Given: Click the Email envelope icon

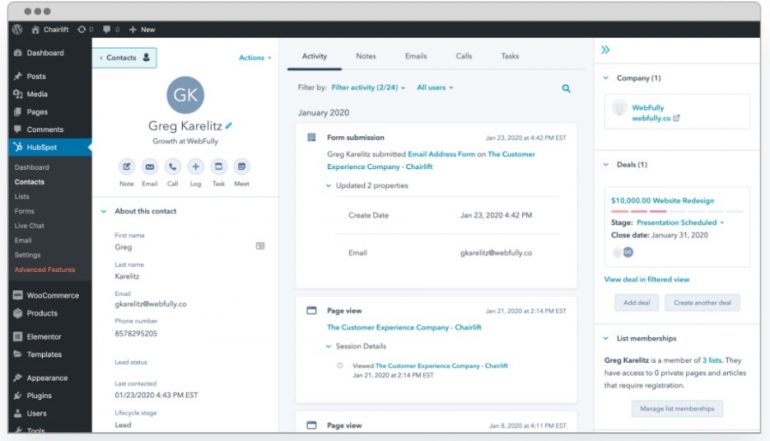Looking at the screenshot, I should pyautogui.click(x=149, y=166).
